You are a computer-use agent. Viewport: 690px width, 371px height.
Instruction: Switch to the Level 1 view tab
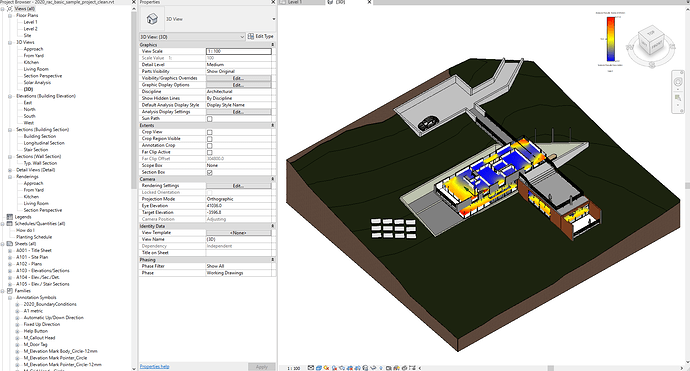295,2
